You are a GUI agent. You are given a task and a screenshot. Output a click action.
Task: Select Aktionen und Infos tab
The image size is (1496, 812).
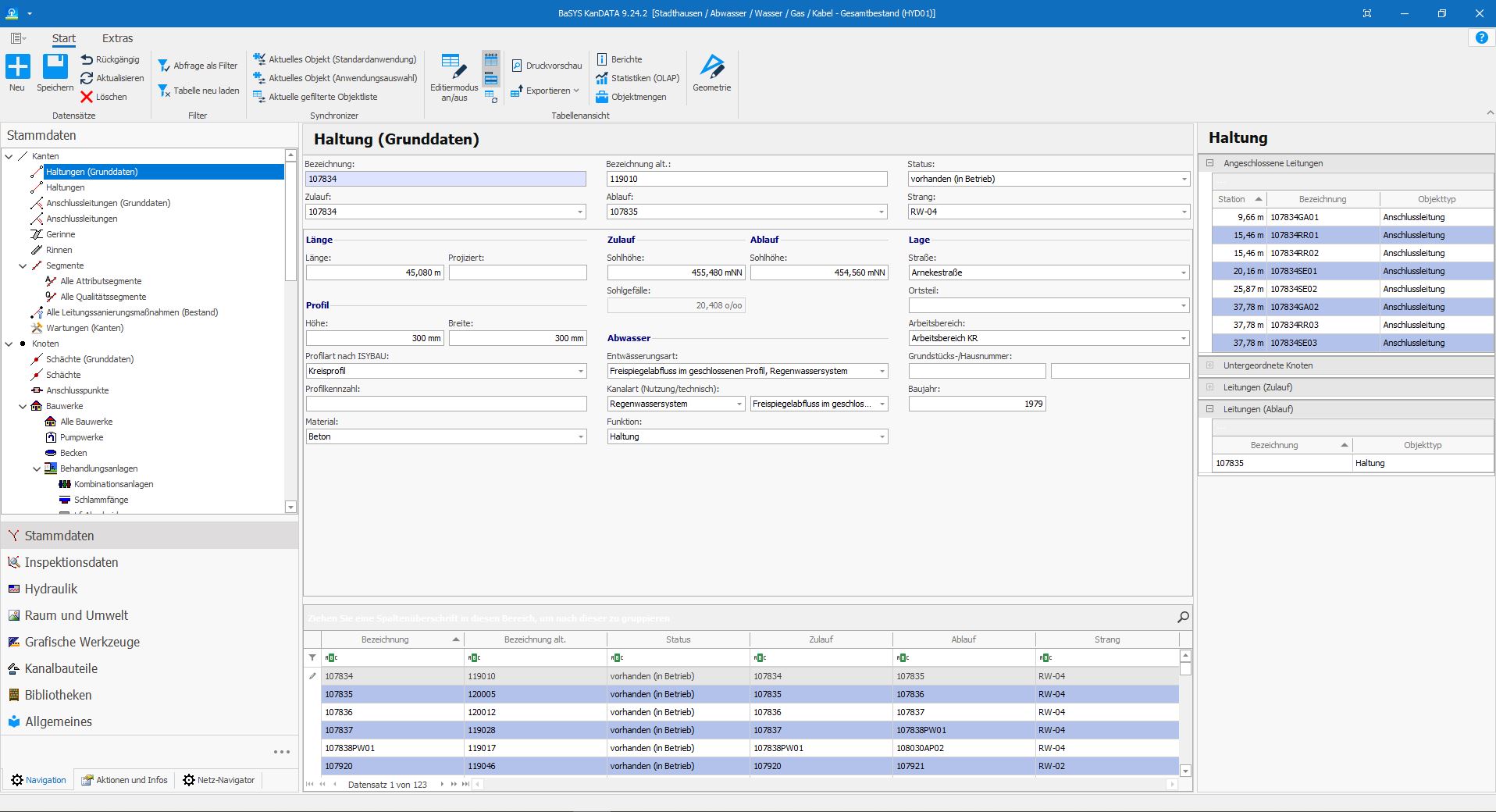pos(125,780)
